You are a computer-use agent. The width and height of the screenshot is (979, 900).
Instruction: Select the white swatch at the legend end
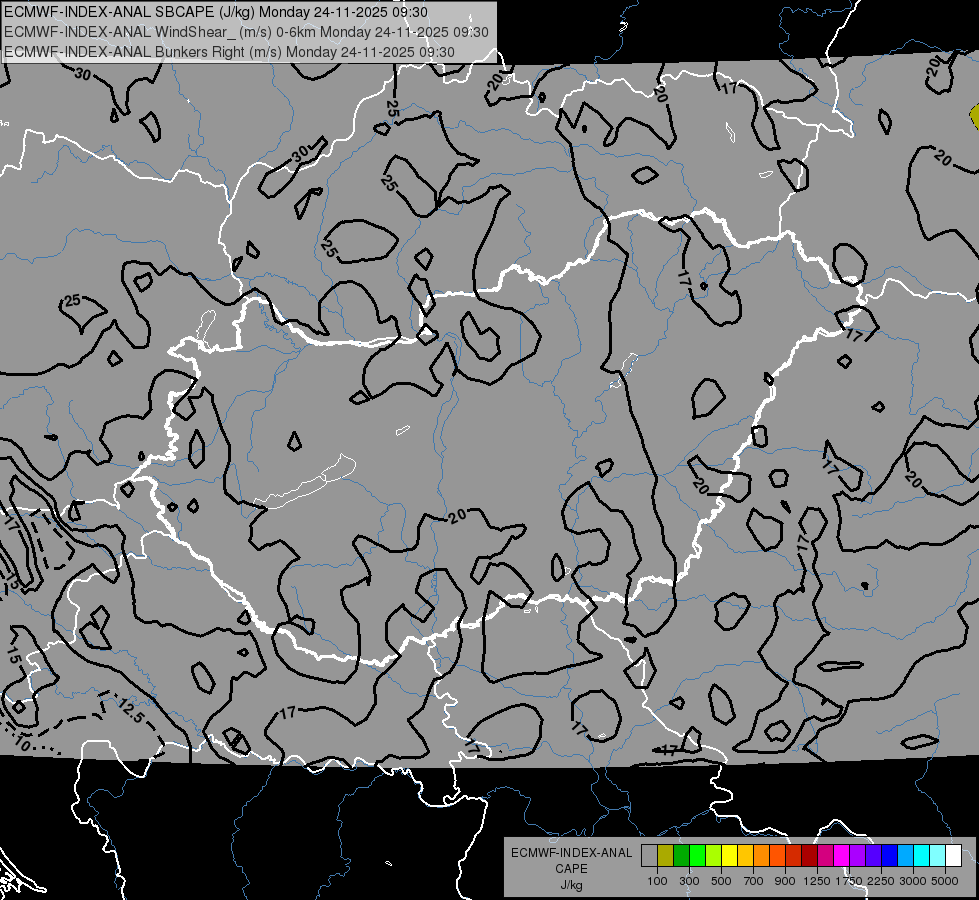953,855
